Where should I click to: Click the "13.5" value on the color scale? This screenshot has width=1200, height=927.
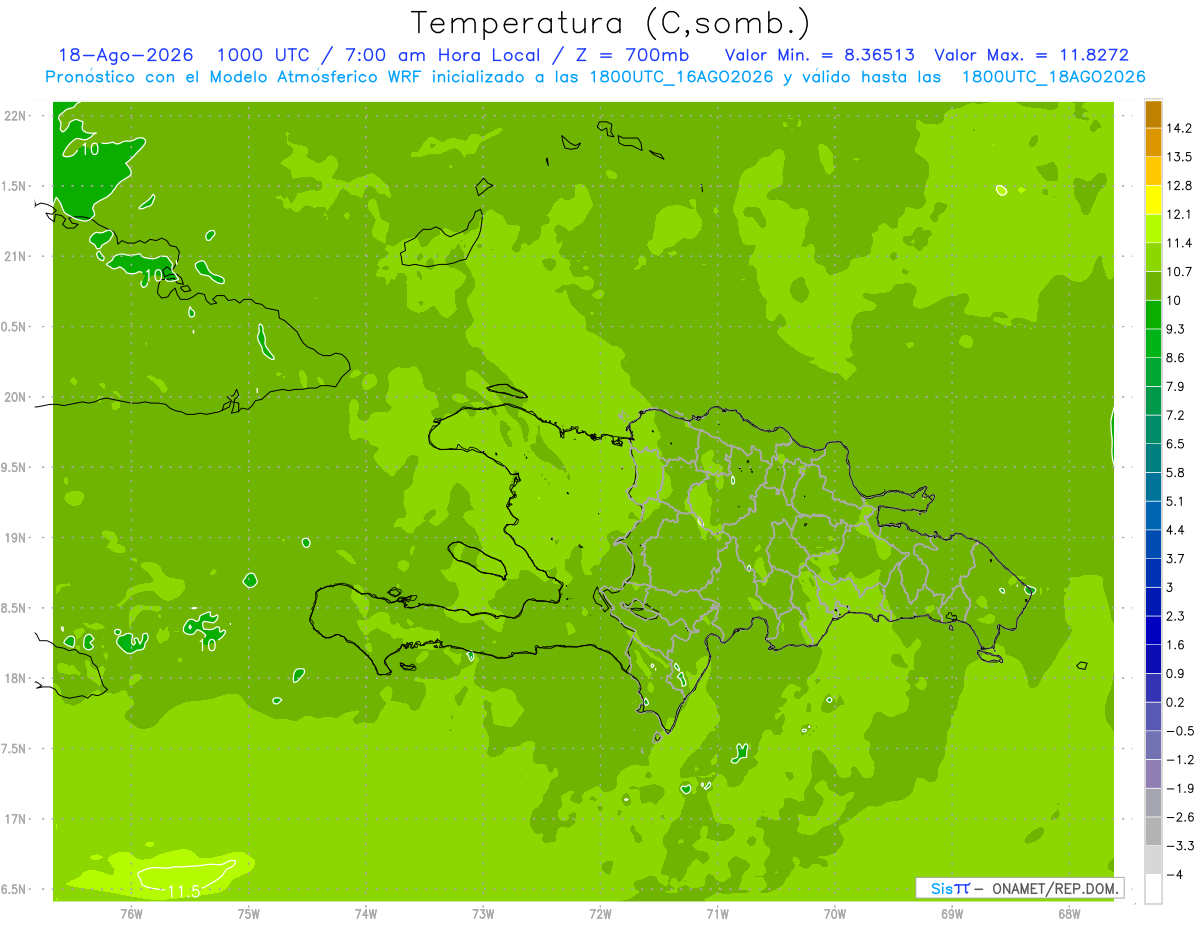click(1179, 157)
